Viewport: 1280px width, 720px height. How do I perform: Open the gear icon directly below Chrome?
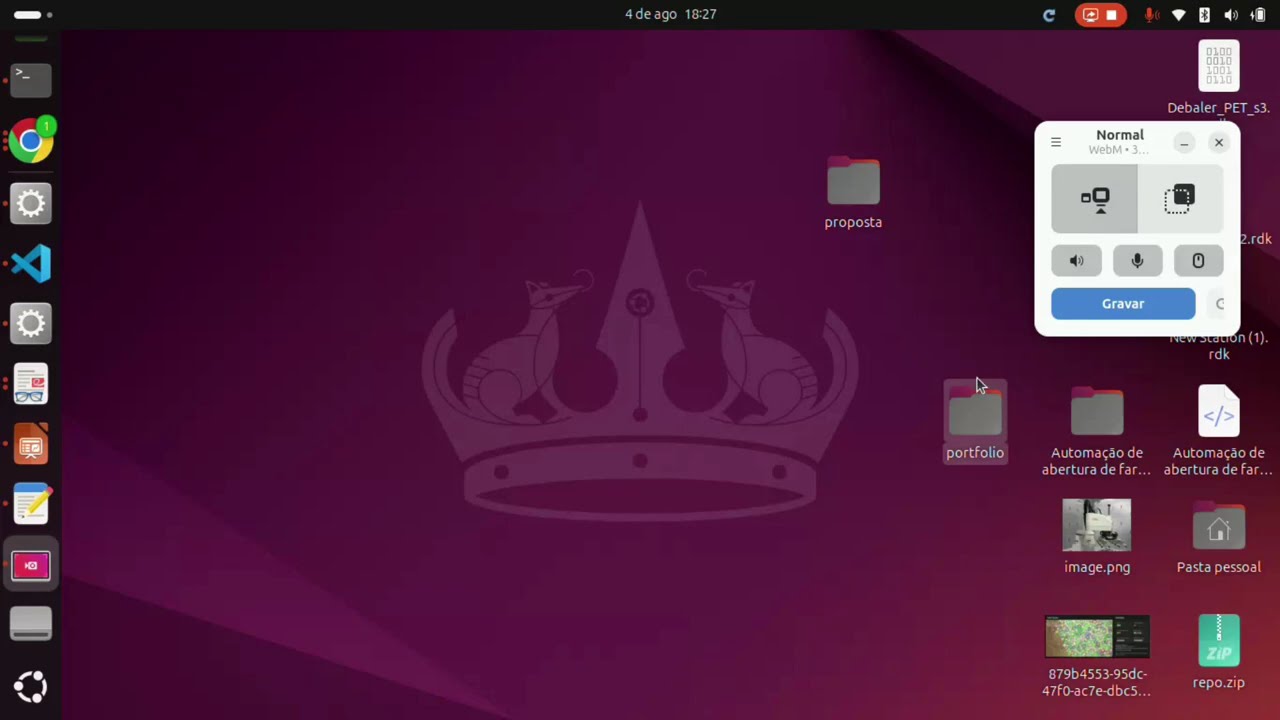pyautogui.click(x=31, y=204)
